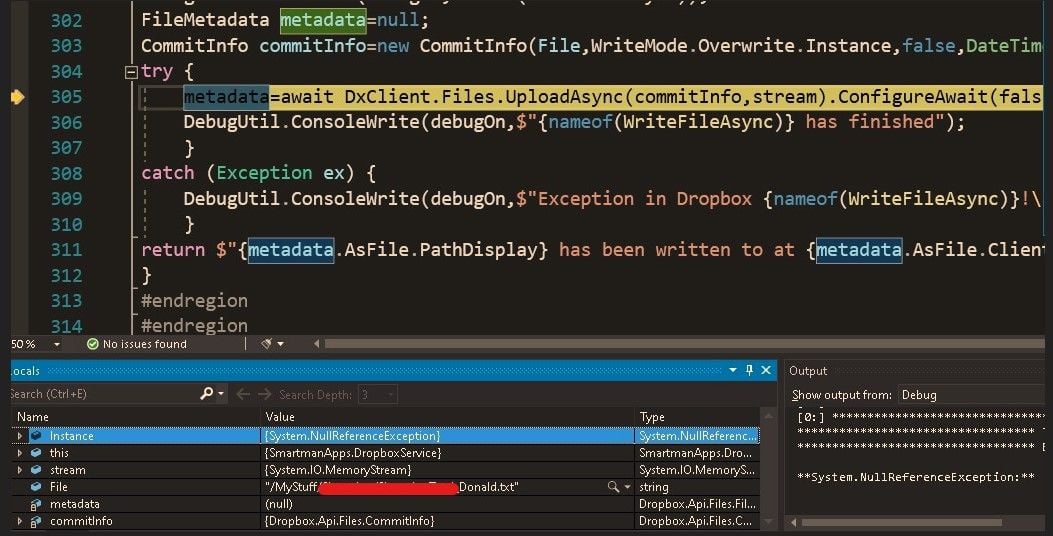Focus the Locals Search (Ctrl+E) field

coord(100,394)
